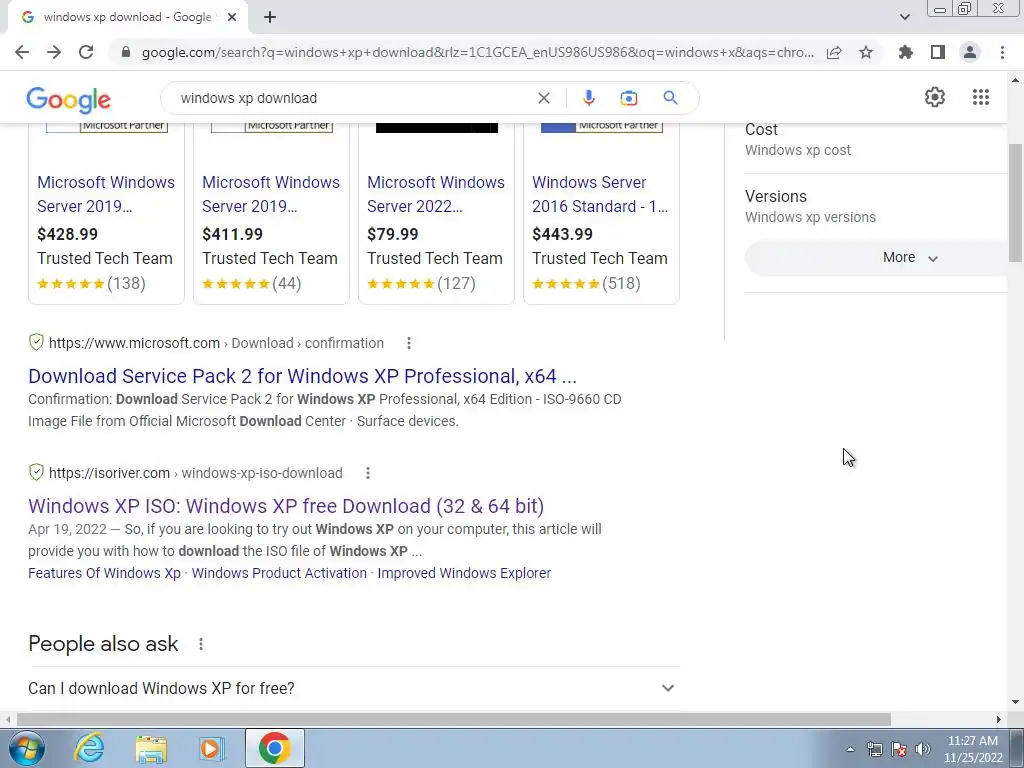Open Windows Product Activation sitelink

(279, 573)
